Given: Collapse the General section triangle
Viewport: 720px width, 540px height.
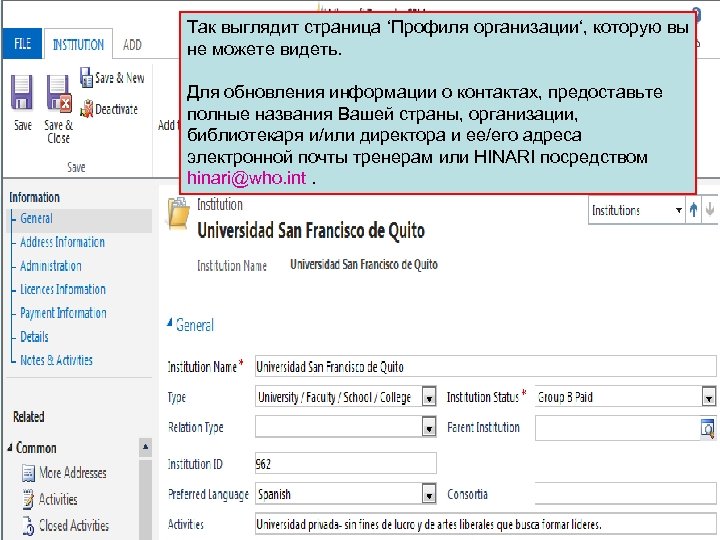Looking at the screenshot, I should click(x=169, y=323).
